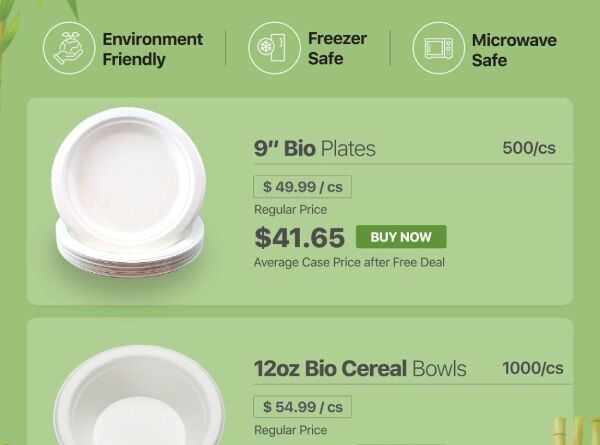600x445 pixels.
Task: Select the Microwave Safe text label
Action: 514,50
